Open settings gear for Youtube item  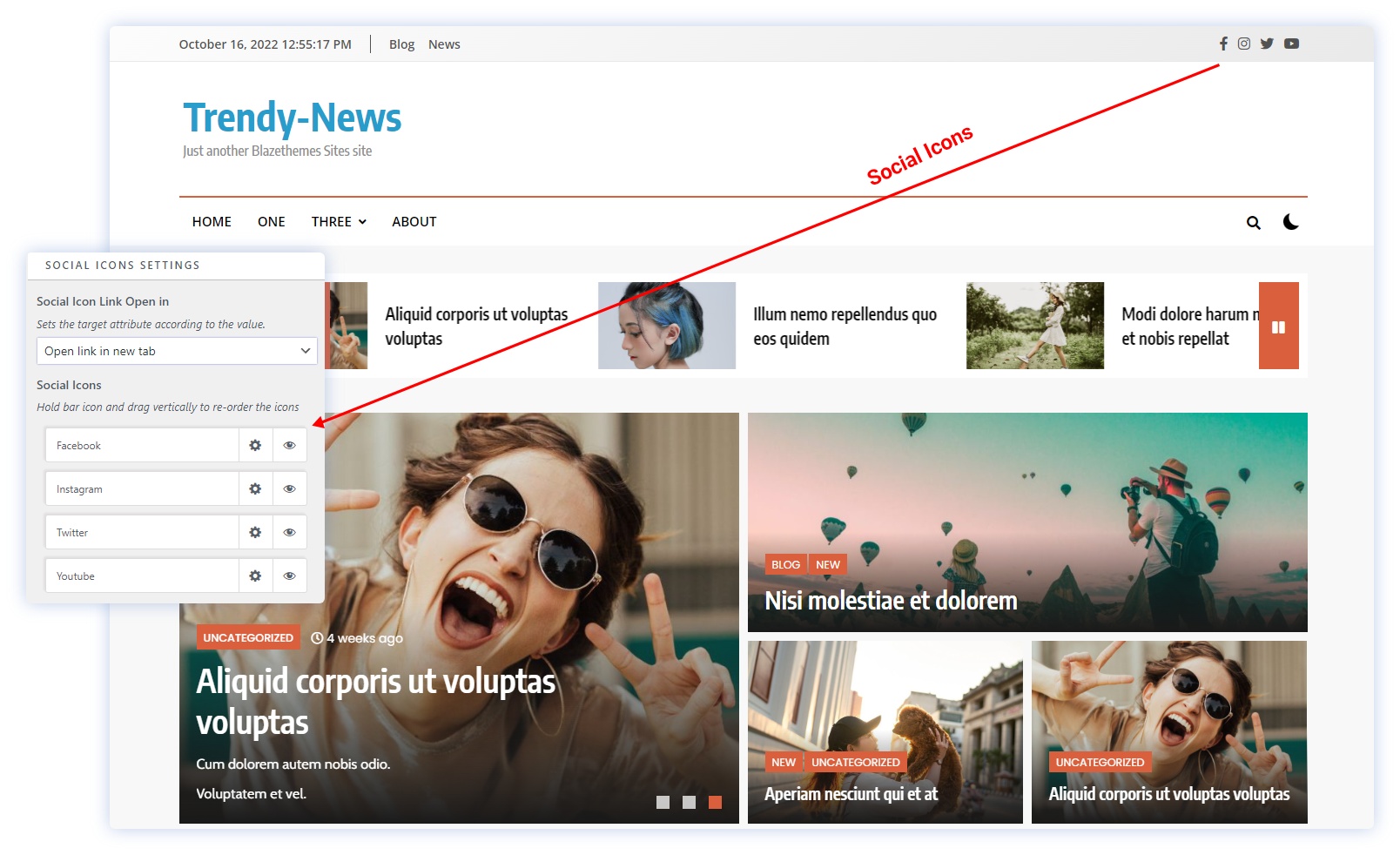point(255,576)
